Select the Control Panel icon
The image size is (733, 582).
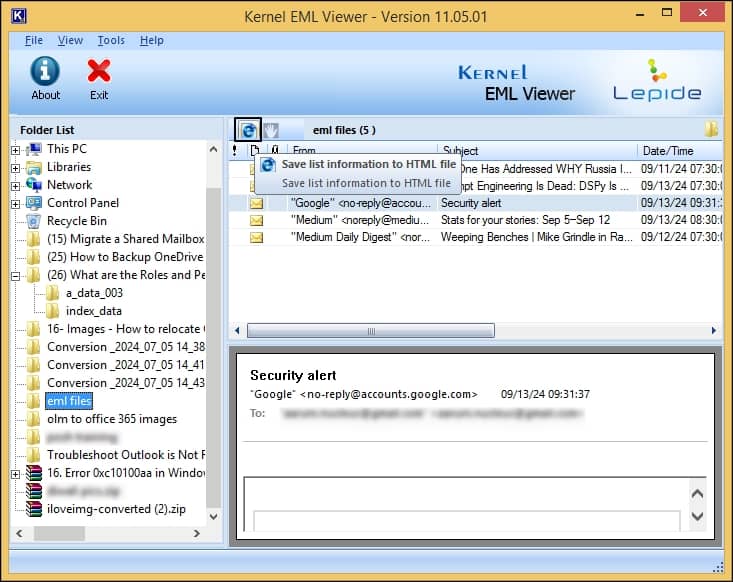click(34, 203)
